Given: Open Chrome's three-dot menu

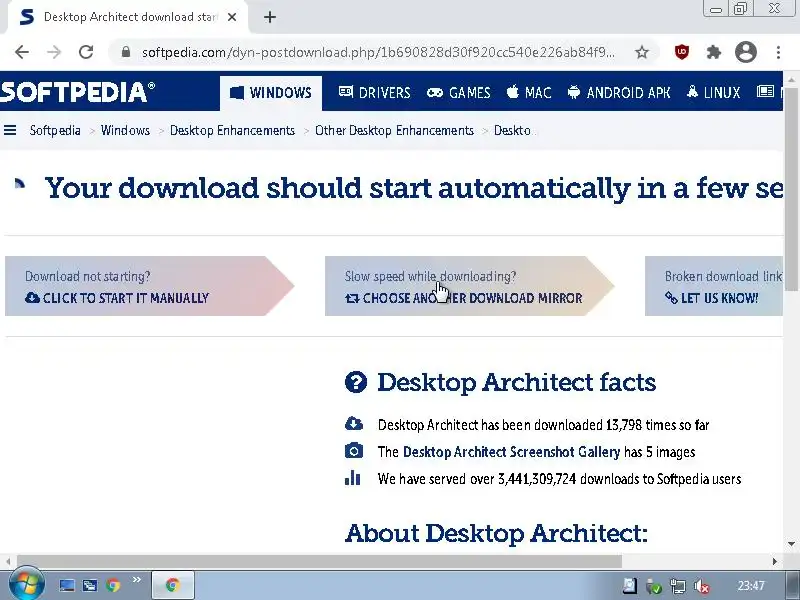Looking at the screenshot, I should tap(778, 52).
